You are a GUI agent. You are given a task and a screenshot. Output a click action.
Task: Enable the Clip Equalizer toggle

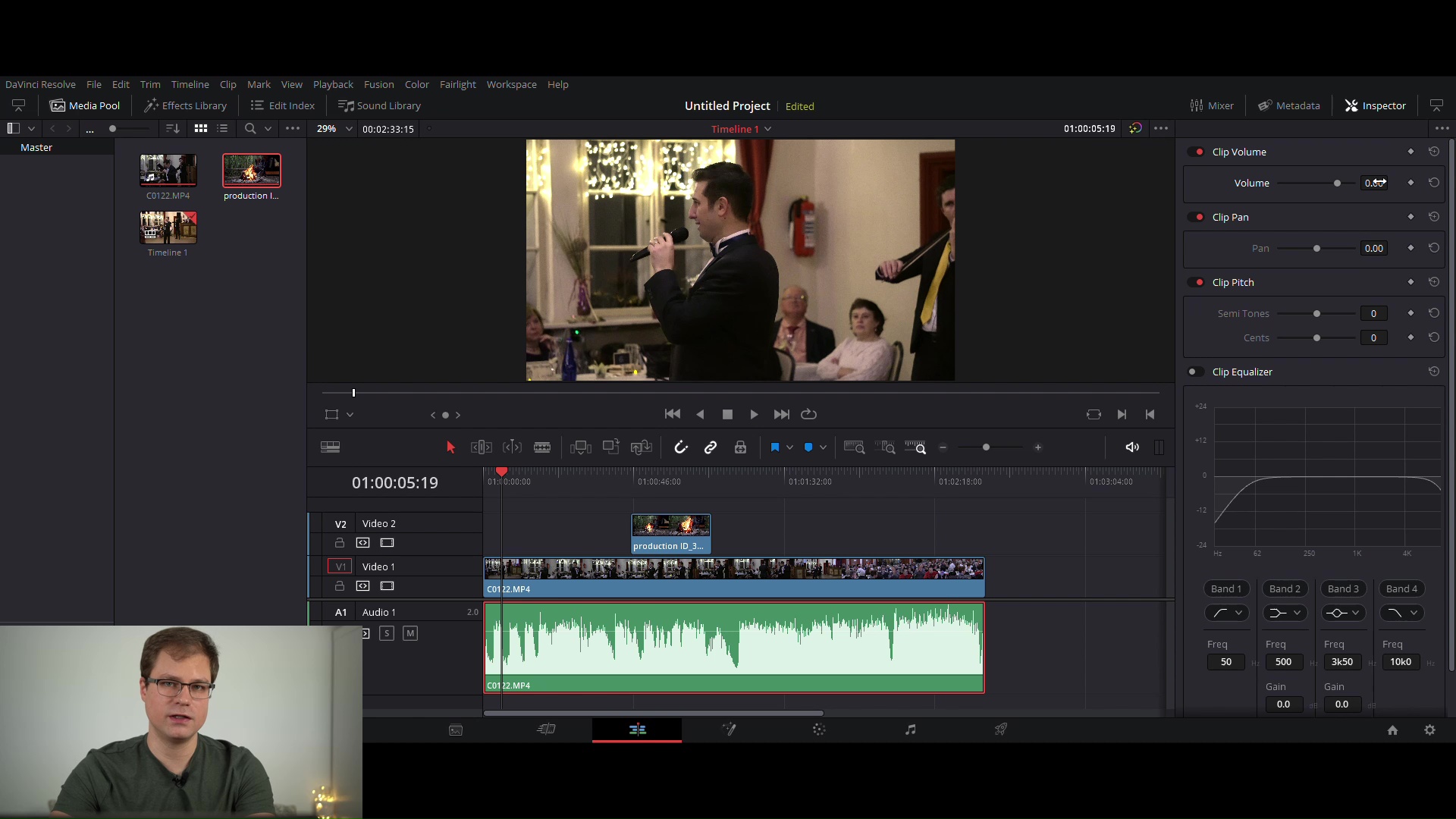click(x=1195, y=372)
